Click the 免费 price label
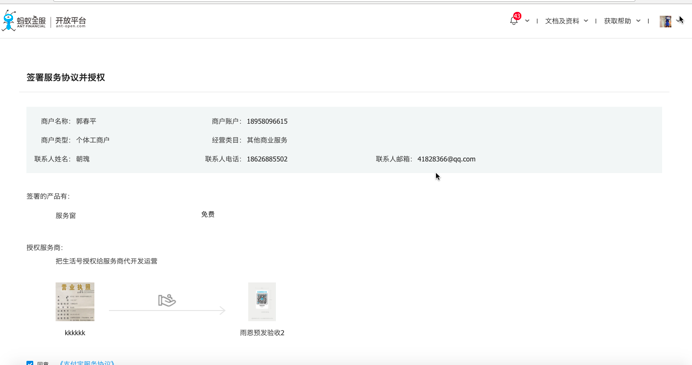 pyautogui.click(x=208, y=214)
